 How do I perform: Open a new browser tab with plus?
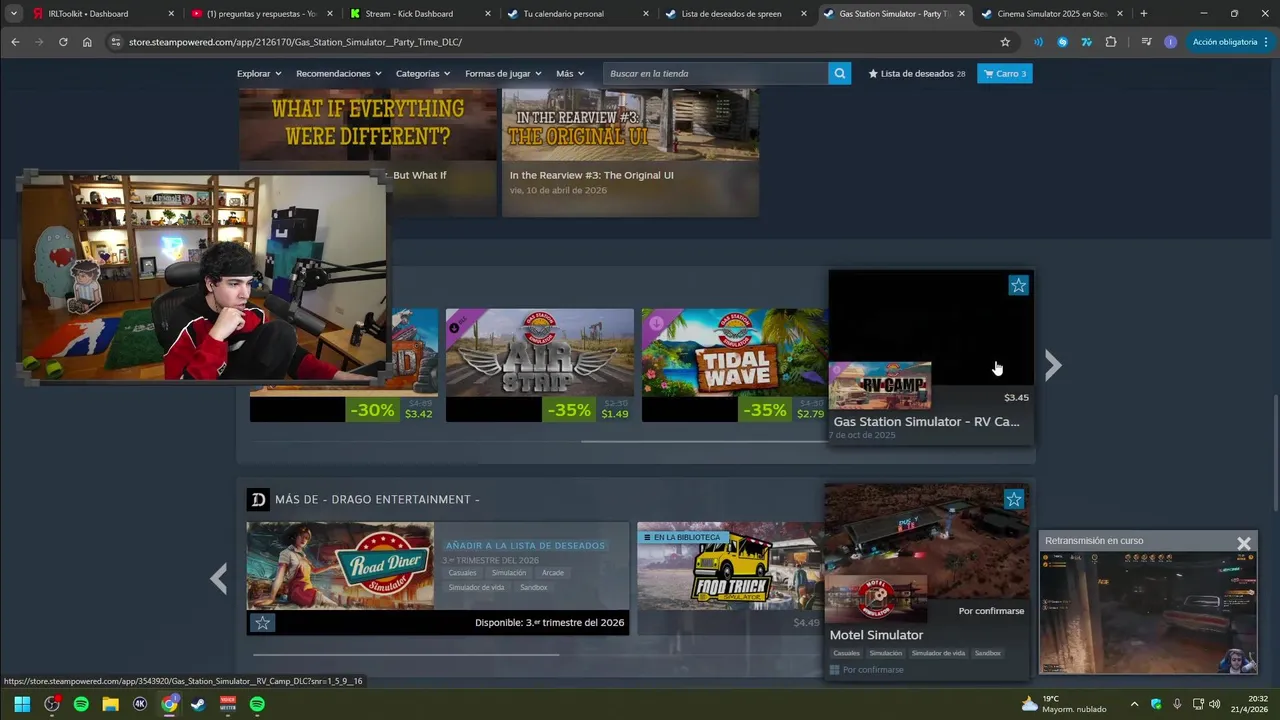1143,14
